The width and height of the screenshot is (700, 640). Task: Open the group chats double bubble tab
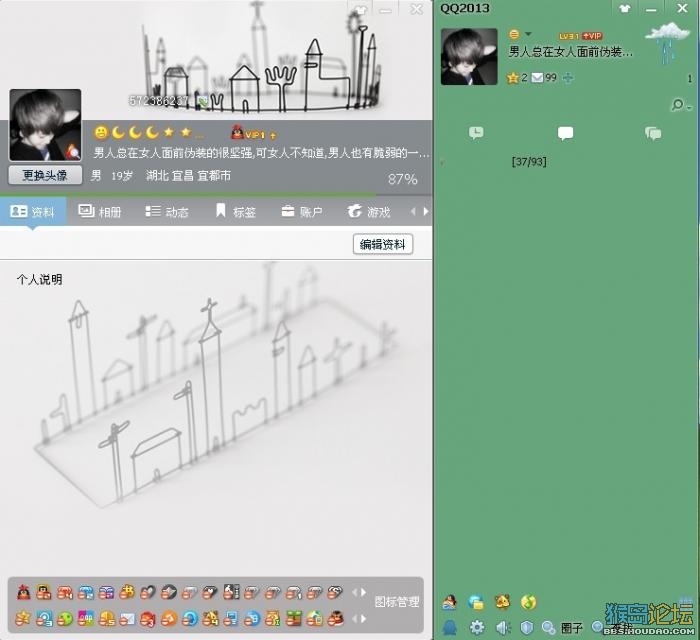coord(653,133)
